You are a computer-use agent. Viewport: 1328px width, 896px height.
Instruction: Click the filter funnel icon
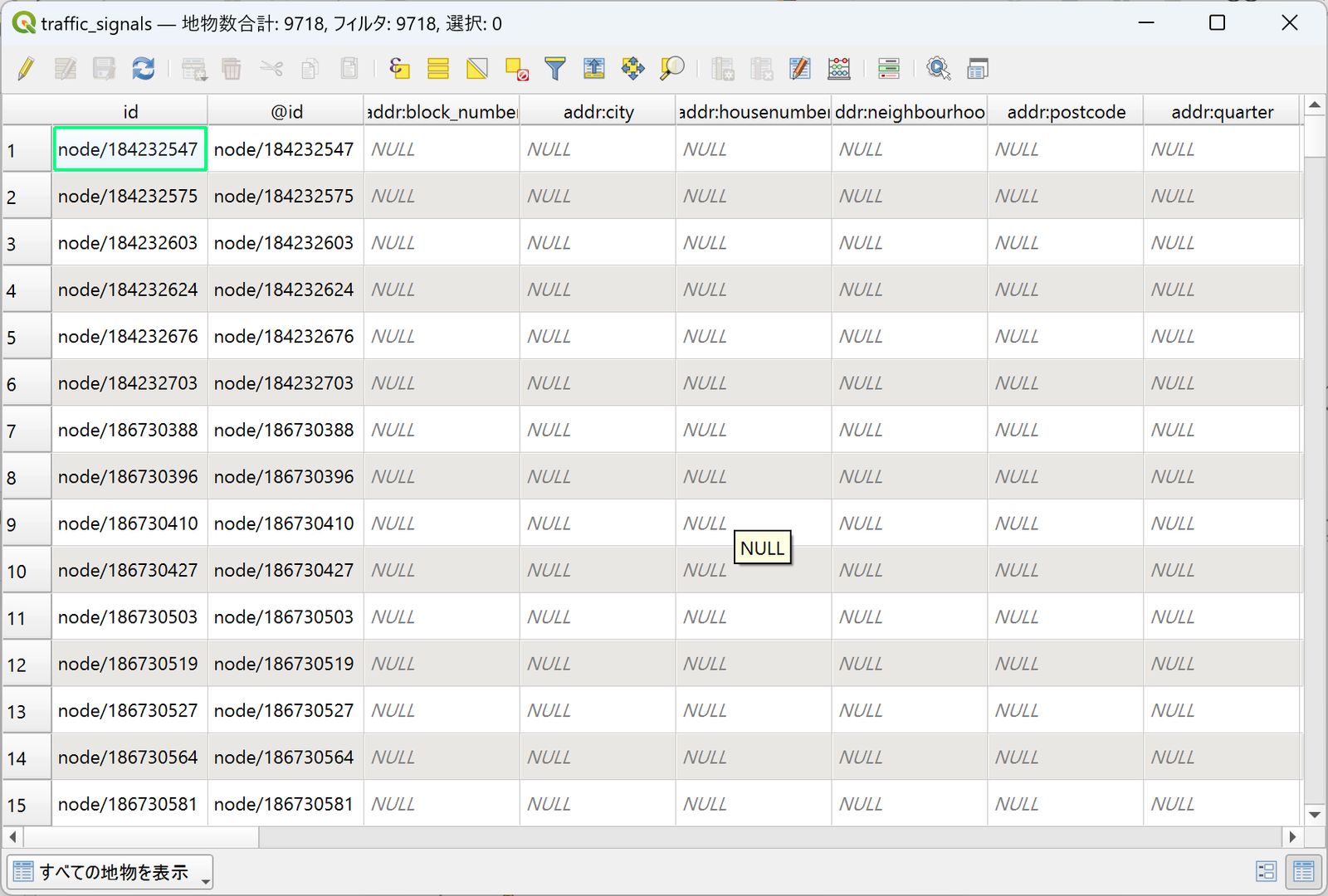pos(555,69)
